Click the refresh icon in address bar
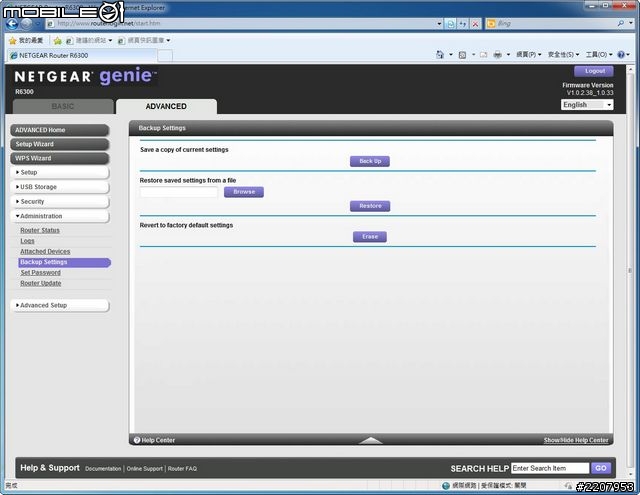Image resolution: width=640 pixels, height=495 pixels. pos(463,24)
